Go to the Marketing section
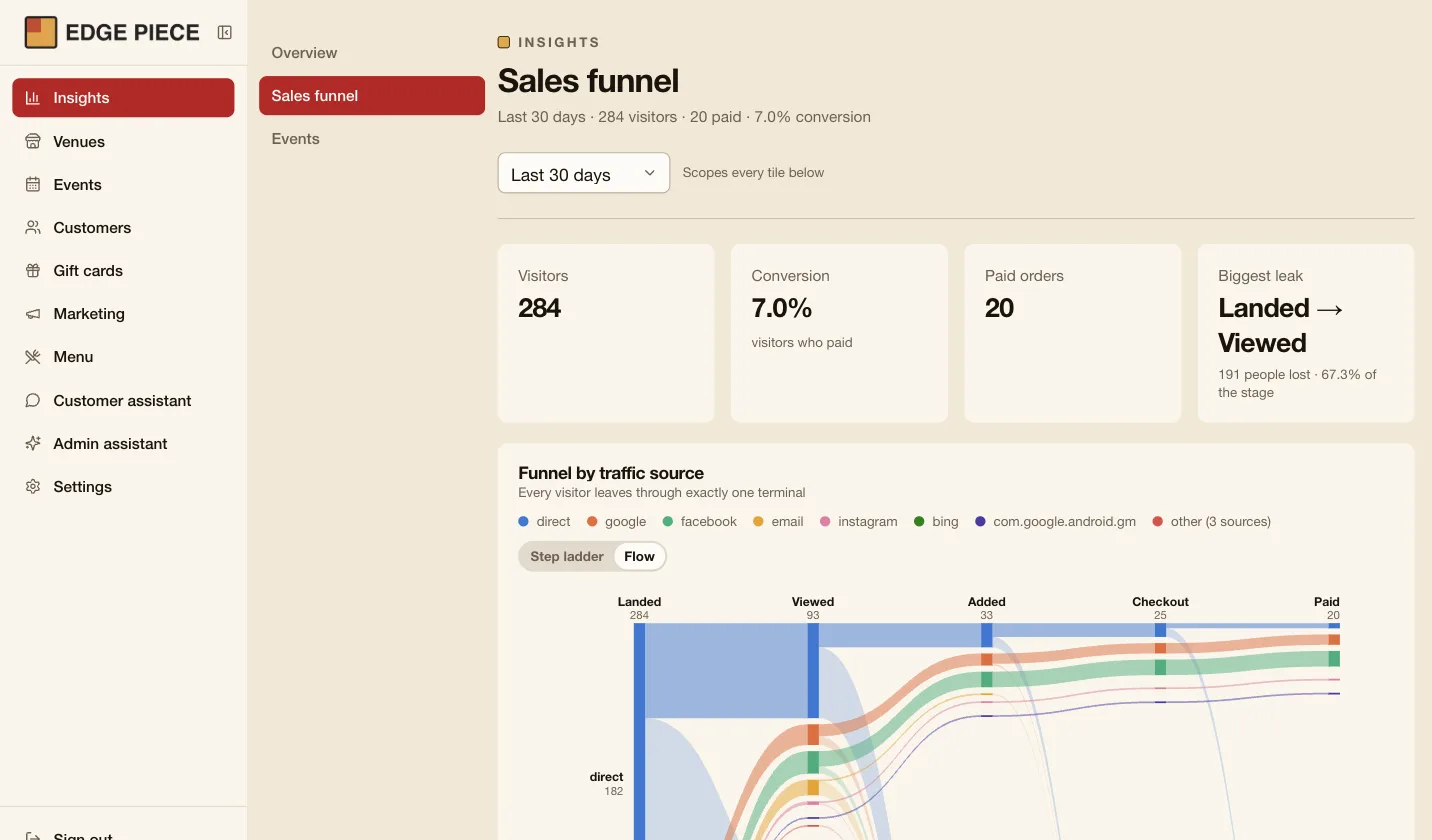This screenshot has height=840, width=1432. click(x=123, y=313)
